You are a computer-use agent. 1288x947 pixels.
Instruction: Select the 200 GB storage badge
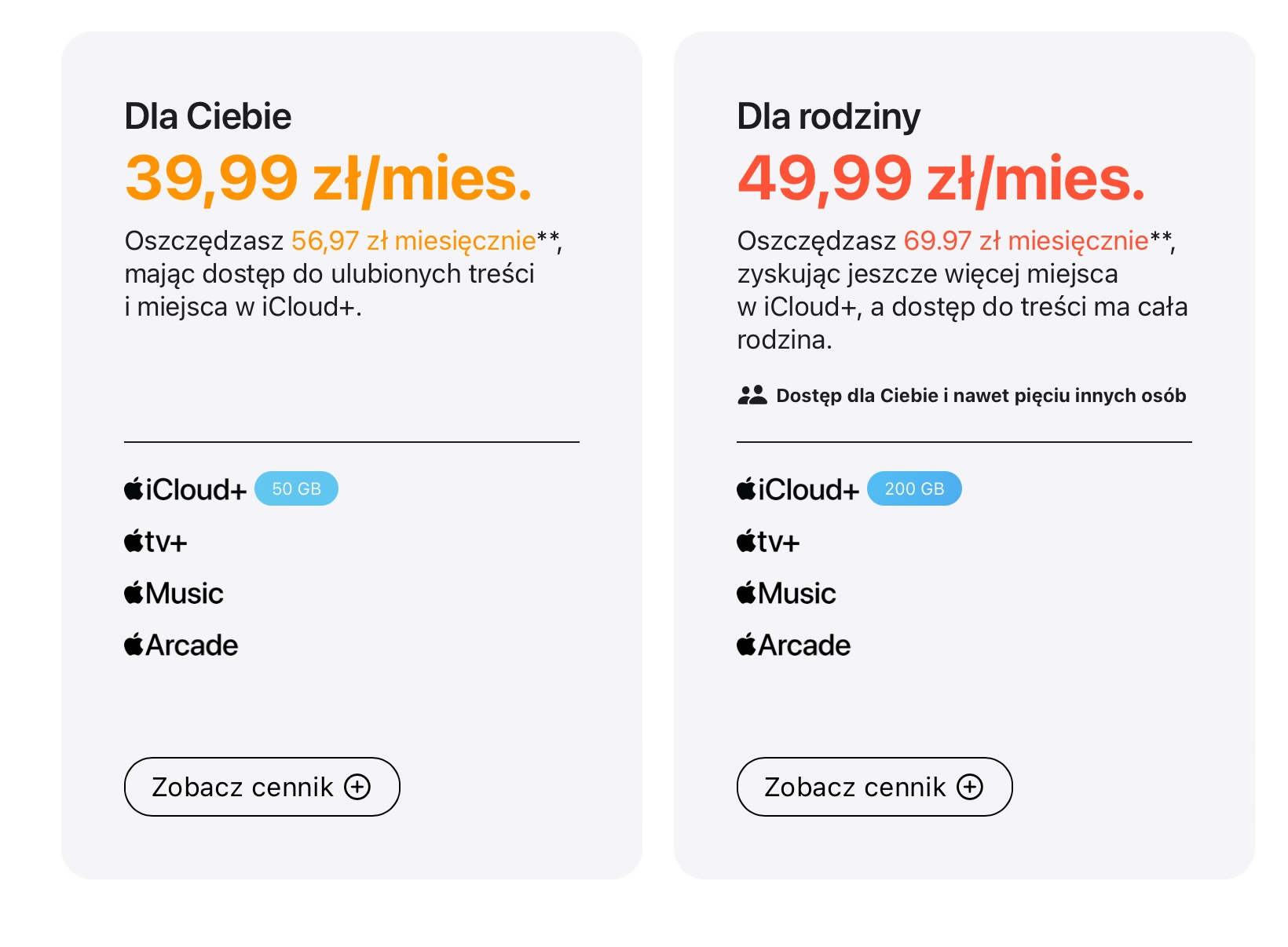[914, 488]
